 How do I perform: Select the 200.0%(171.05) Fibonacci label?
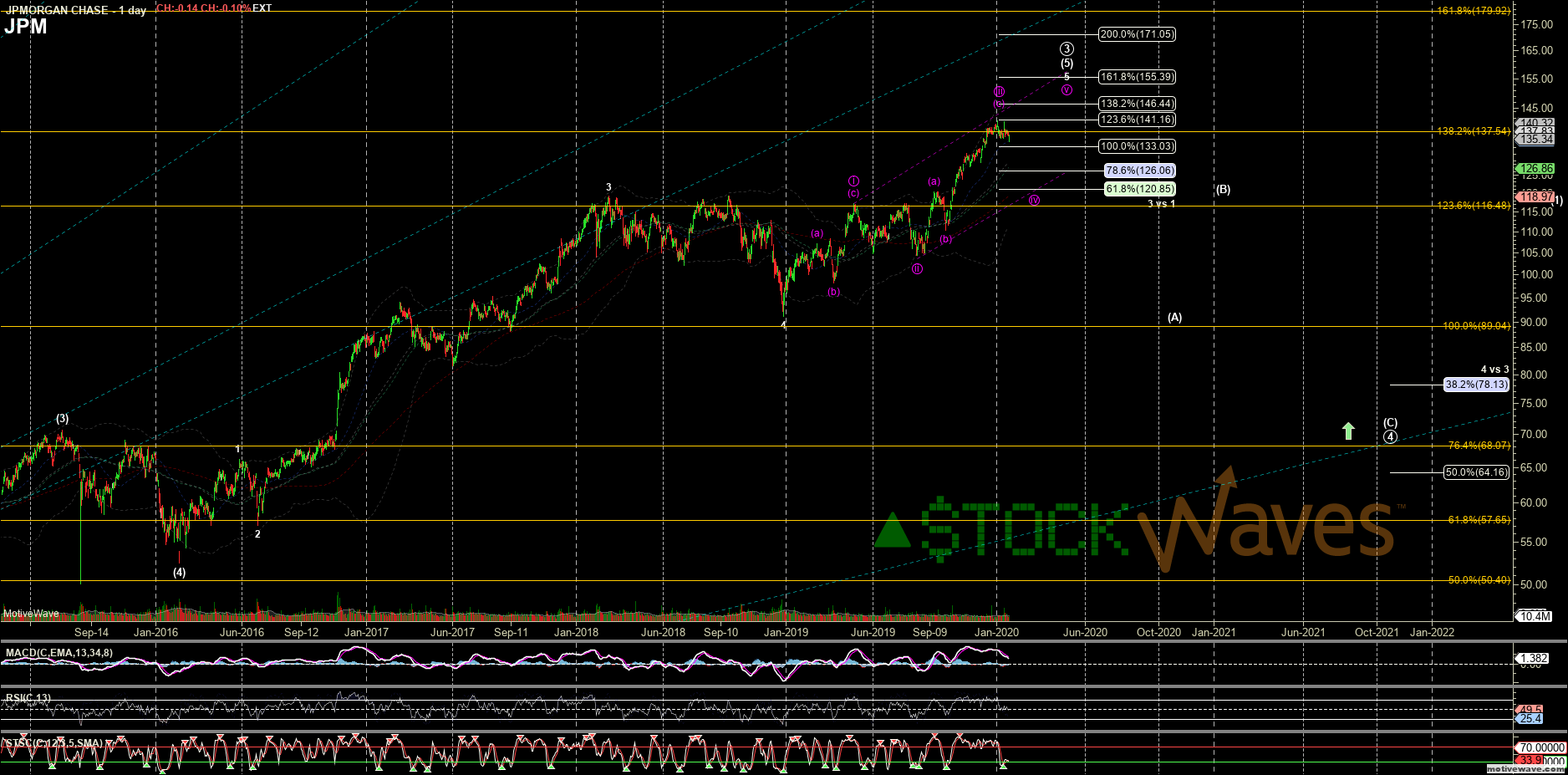coord(1137,34)
